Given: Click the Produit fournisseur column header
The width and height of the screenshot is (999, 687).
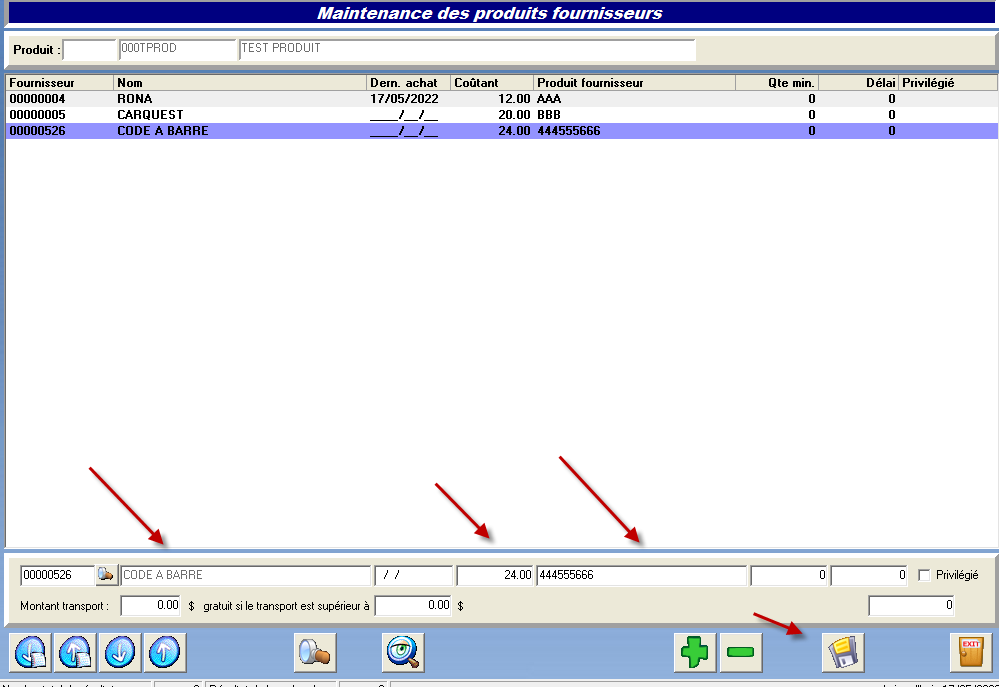Looking at the screenshot, I should pyautogui.click(x=634, y=83).
